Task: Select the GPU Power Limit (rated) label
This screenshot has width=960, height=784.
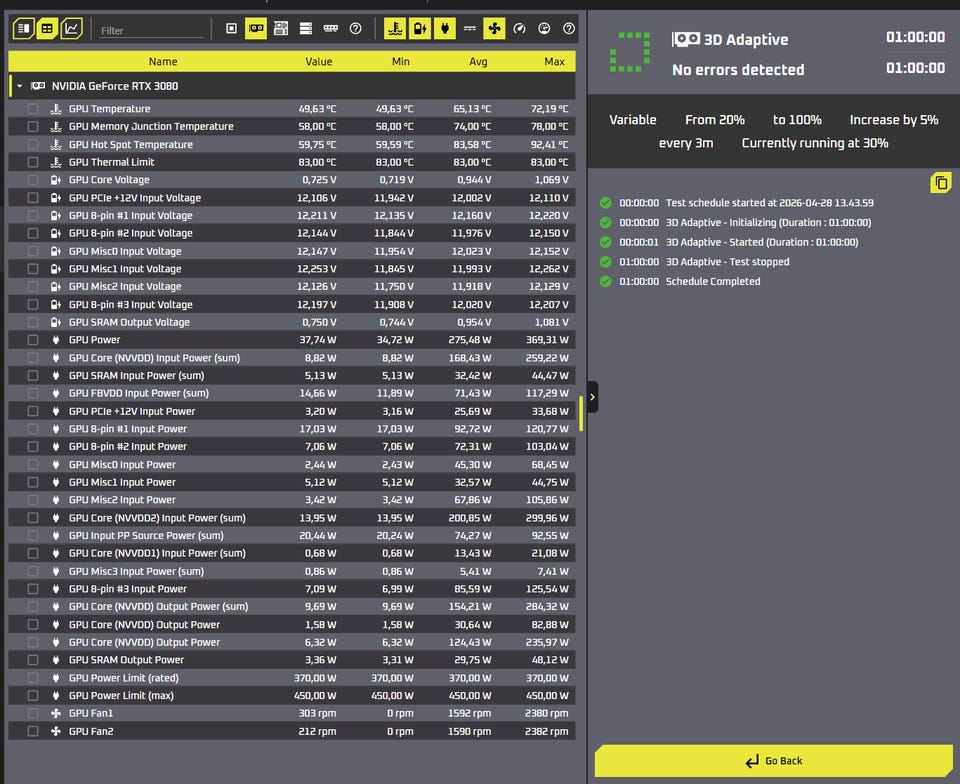Action: [124, 678]
